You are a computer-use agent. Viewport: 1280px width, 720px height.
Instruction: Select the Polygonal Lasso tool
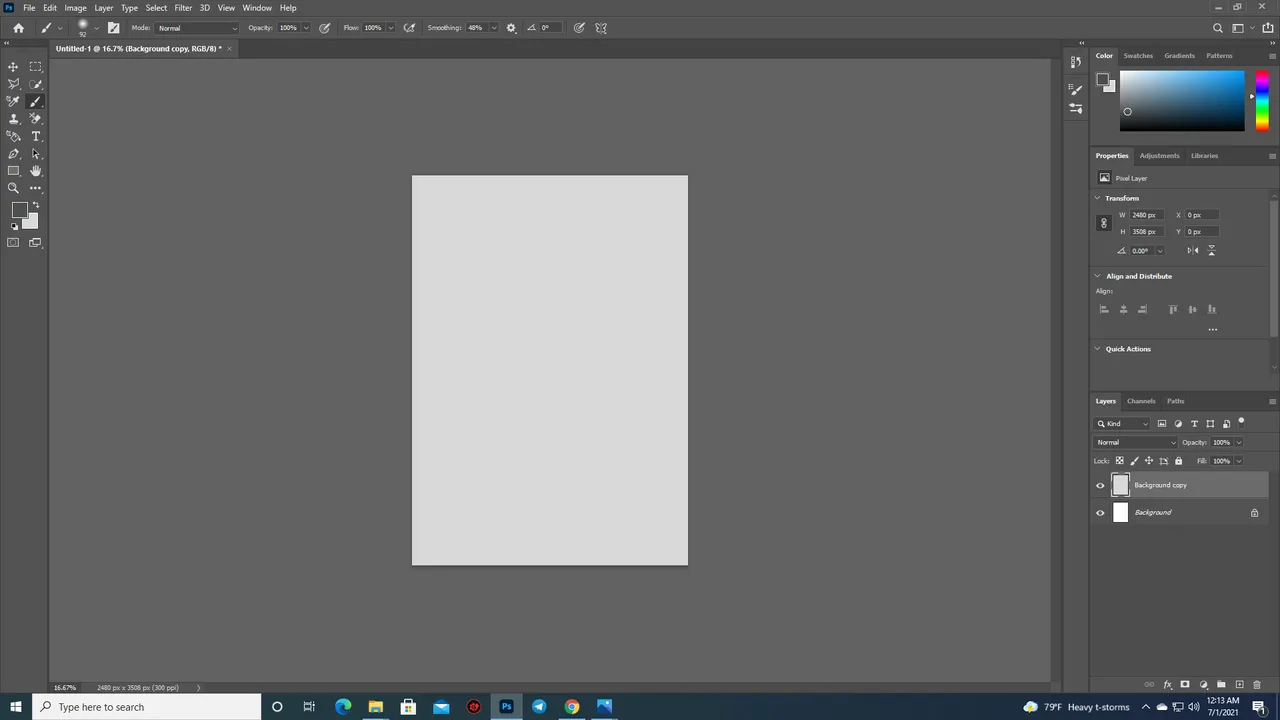click(x=13, y=84)
